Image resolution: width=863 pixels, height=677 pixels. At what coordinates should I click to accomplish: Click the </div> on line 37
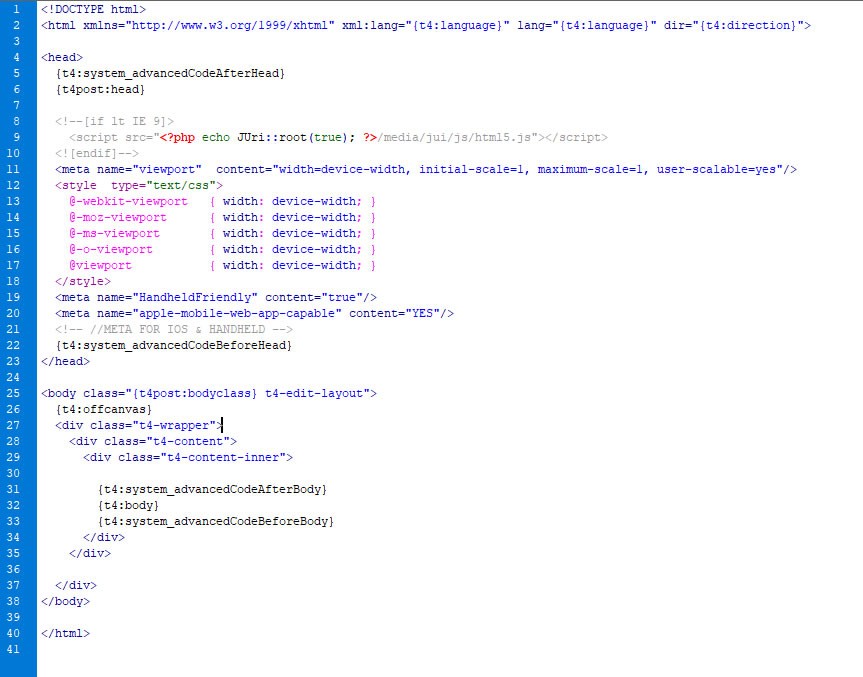(x=76, y=585)
